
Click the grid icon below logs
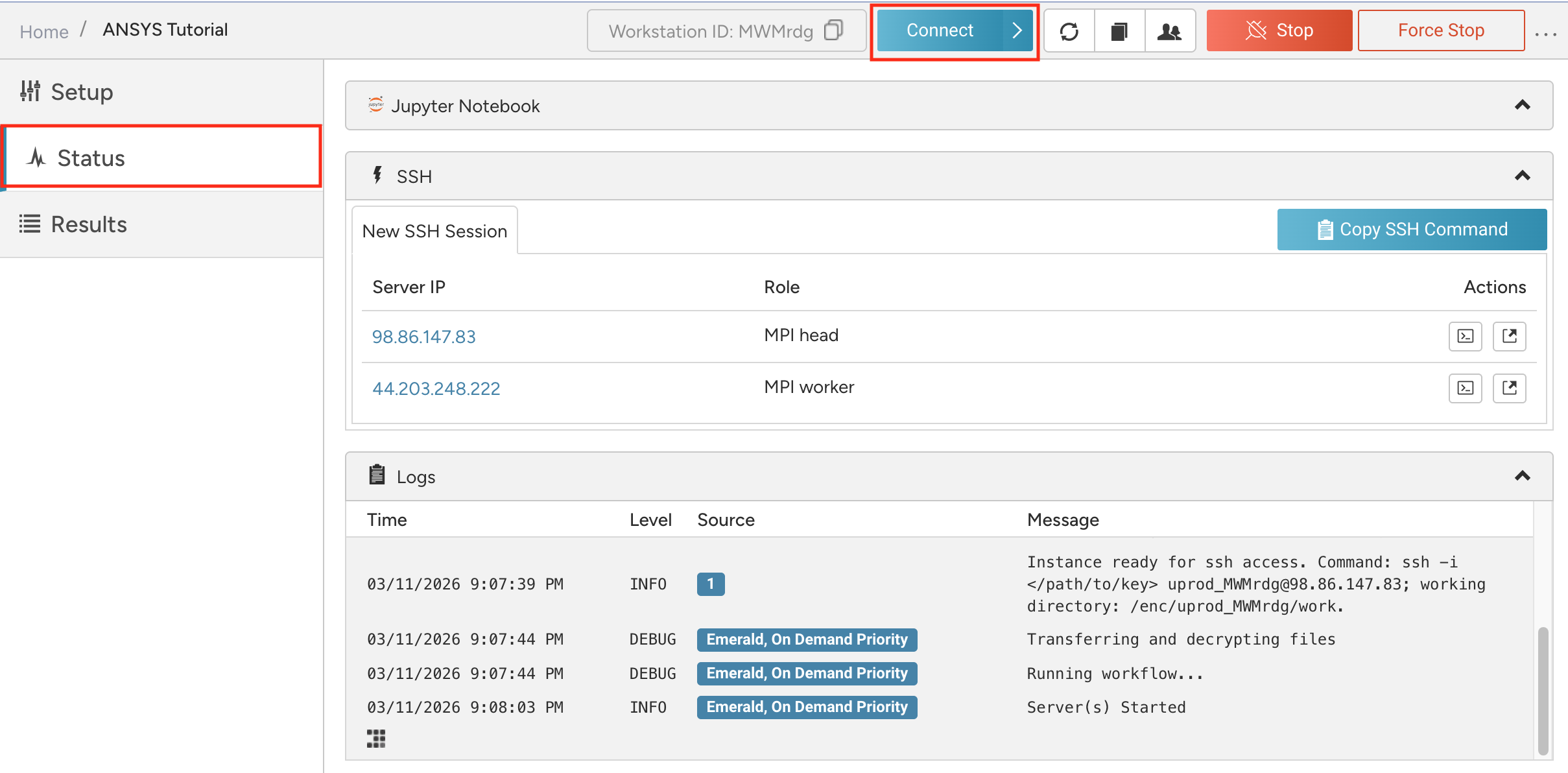click(x=376, y=738)
